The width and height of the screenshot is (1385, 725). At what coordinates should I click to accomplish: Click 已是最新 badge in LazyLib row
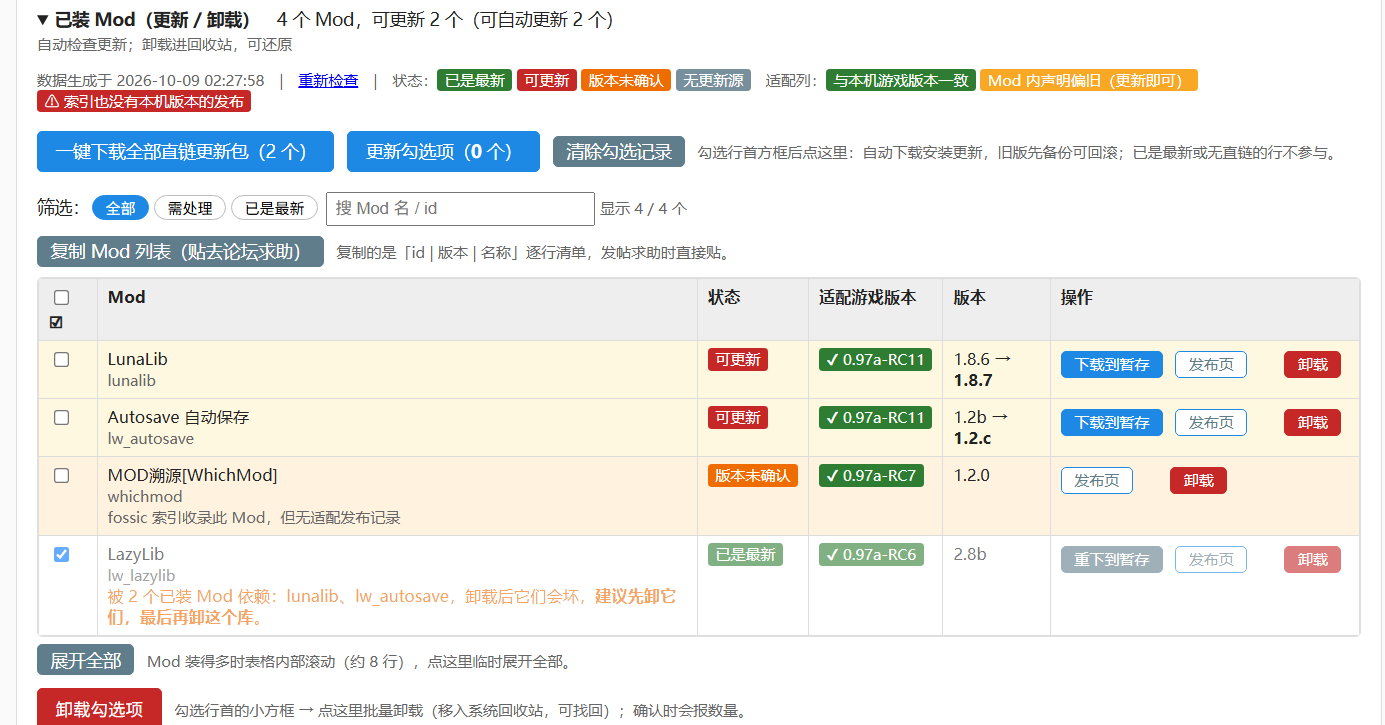745,555
